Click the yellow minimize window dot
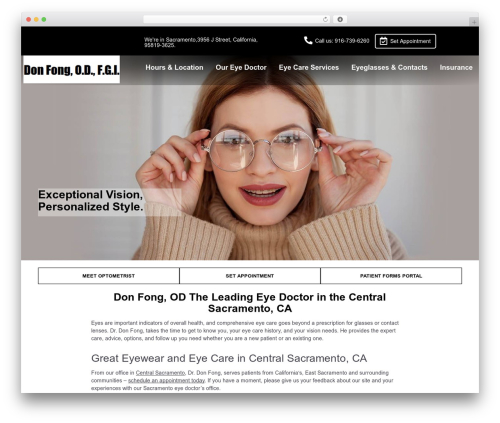Screen dimensions: 500x423 point(36,20)
